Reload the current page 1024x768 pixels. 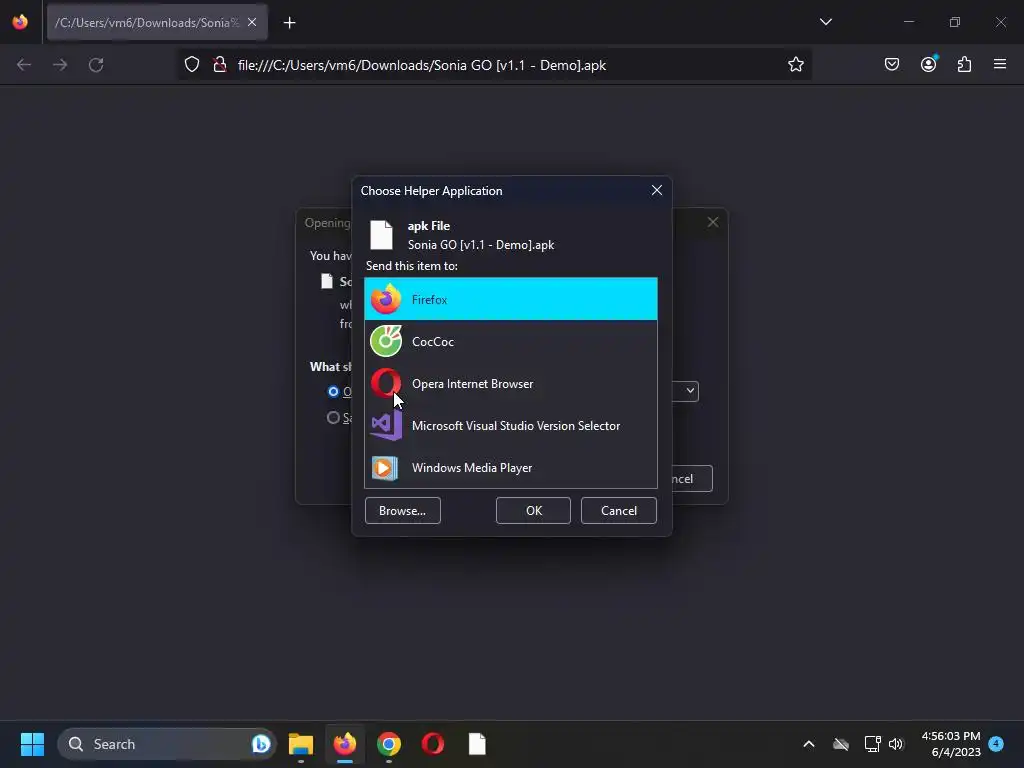[96, 65]
